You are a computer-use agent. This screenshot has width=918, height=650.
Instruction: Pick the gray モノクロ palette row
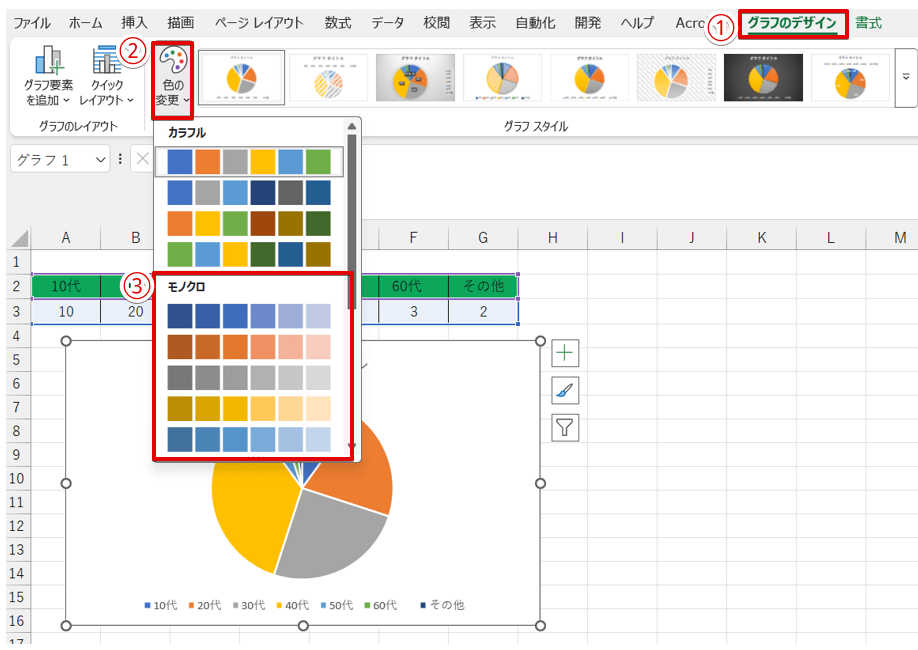click(249, 378)
